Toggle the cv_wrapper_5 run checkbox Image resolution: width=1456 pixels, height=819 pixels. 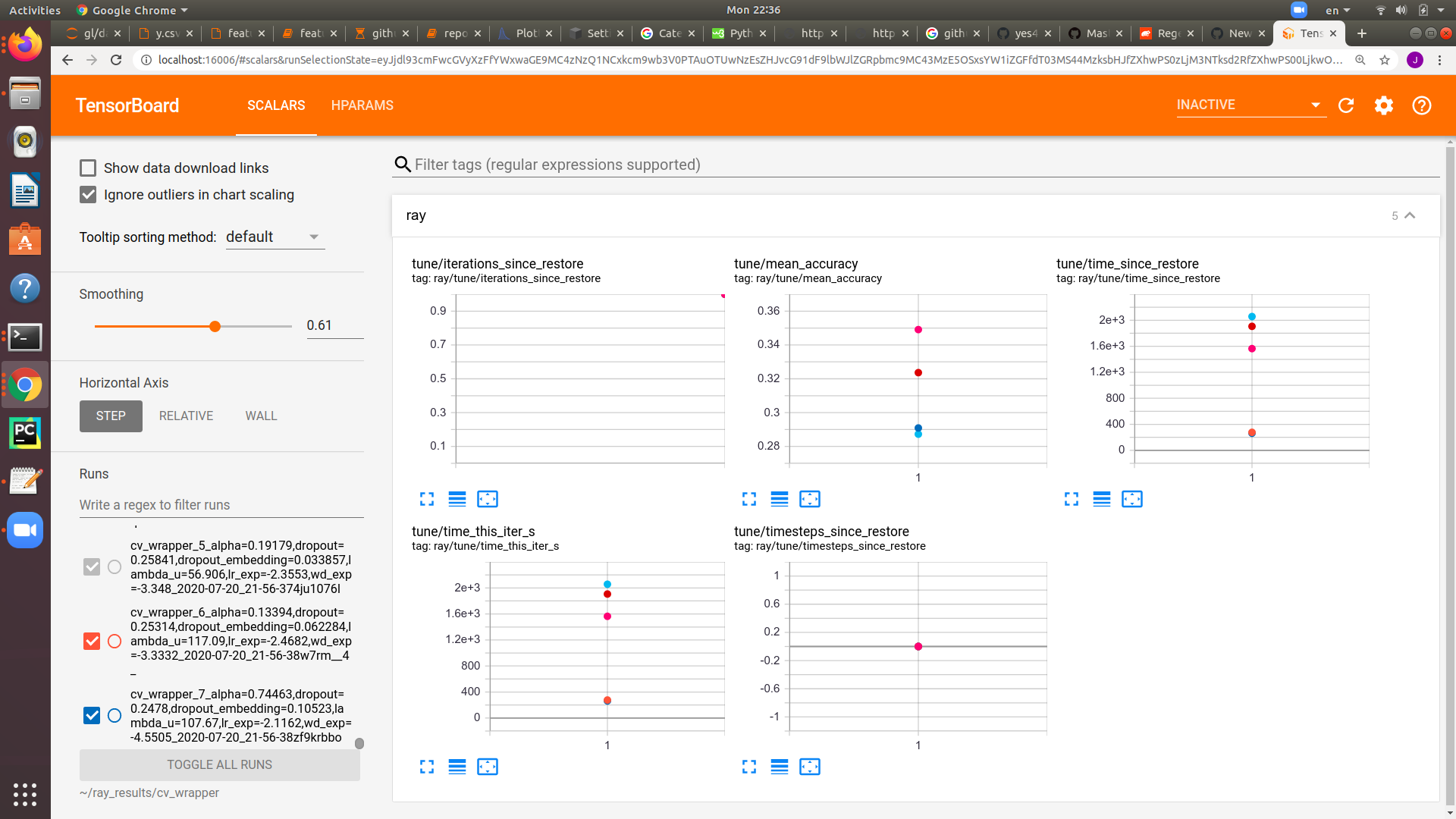point(92,567)
